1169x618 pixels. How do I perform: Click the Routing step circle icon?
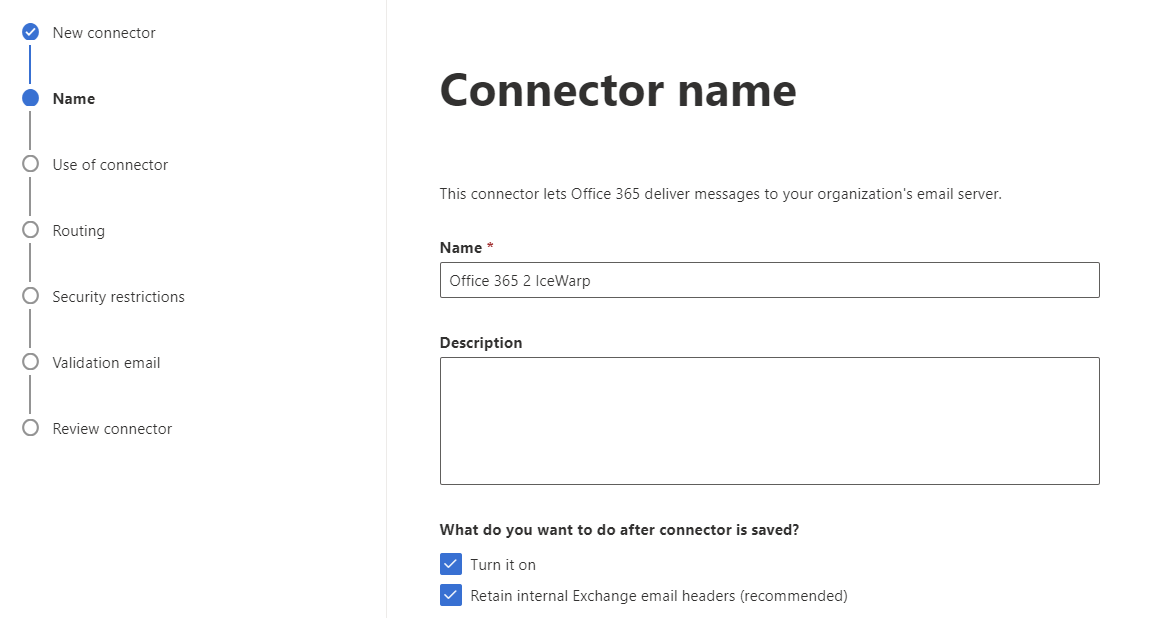point(31,230)
